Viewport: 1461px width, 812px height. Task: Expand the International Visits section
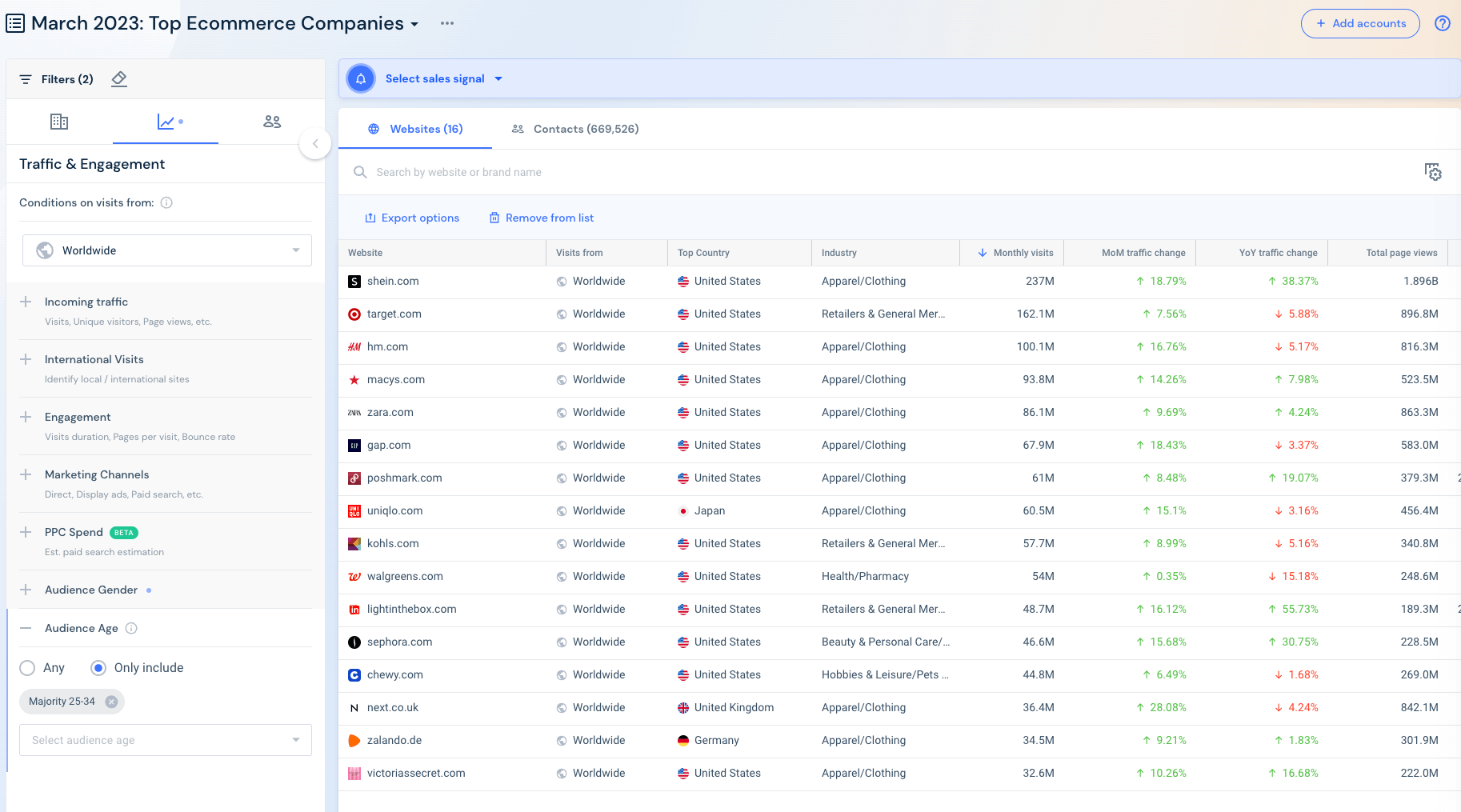tap(26, 359)
